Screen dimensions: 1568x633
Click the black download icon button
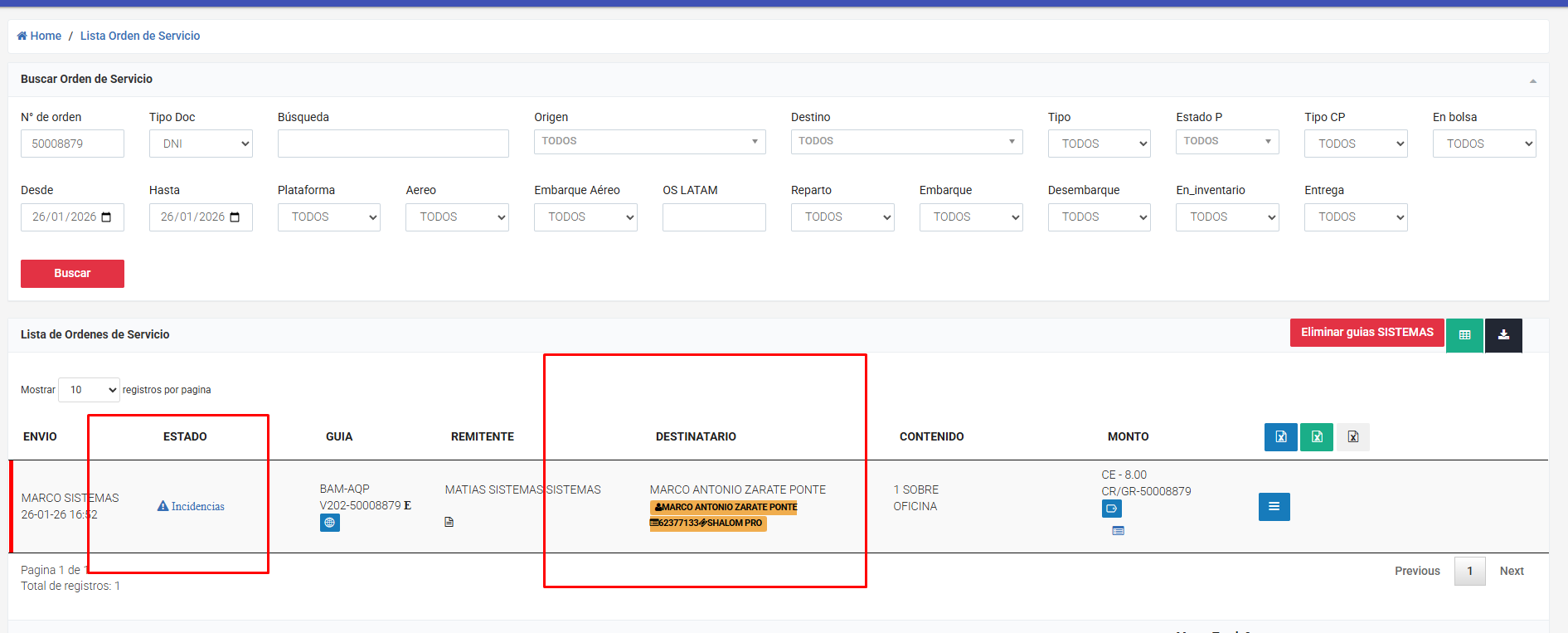point(1503,335)
